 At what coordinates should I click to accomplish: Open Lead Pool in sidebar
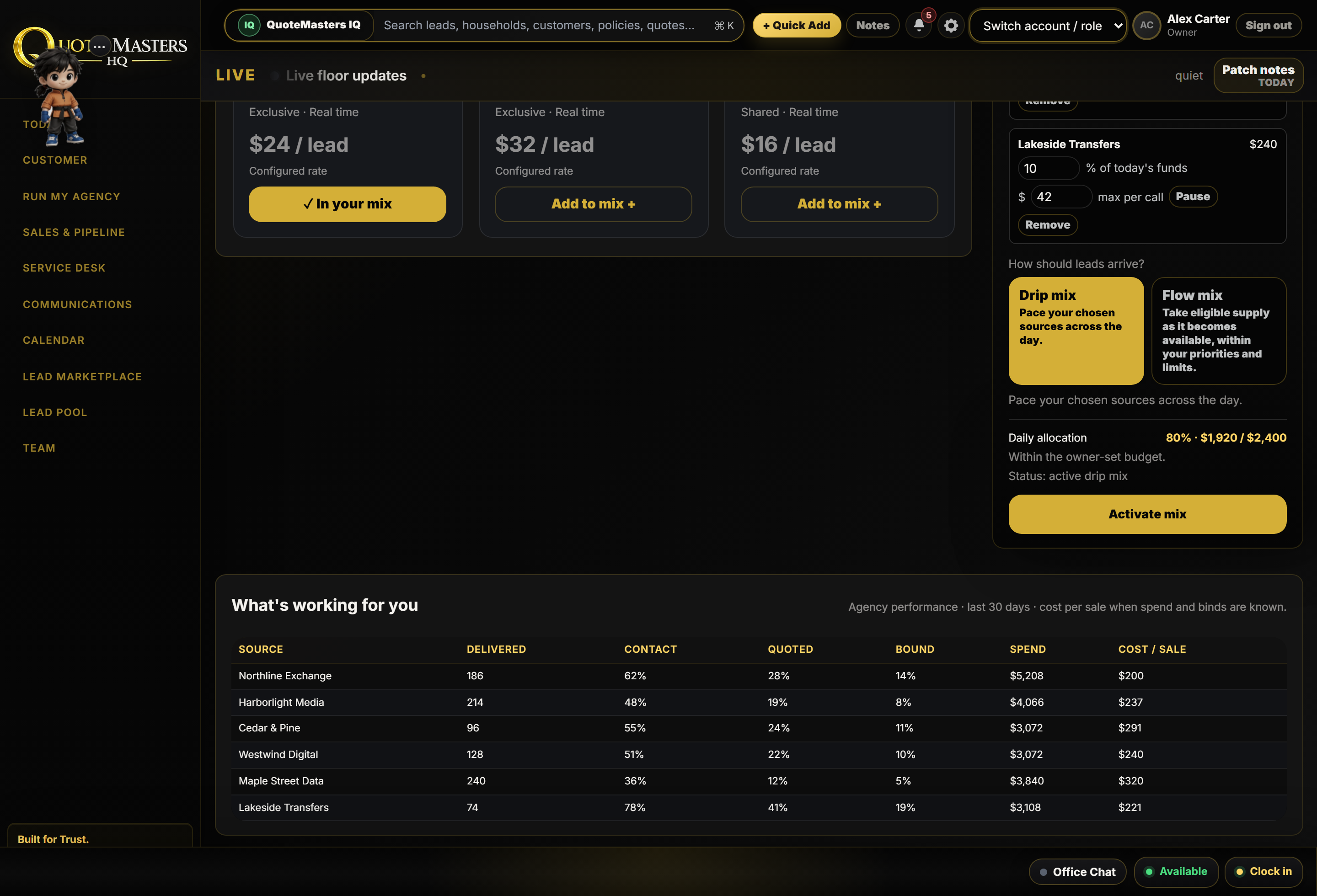click(x=55, y=412)
